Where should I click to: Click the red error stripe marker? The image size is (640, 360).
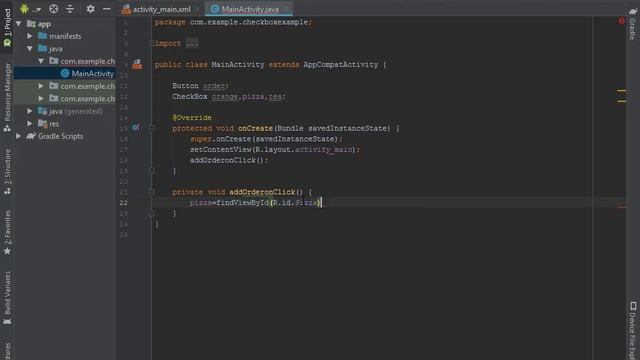622,207
